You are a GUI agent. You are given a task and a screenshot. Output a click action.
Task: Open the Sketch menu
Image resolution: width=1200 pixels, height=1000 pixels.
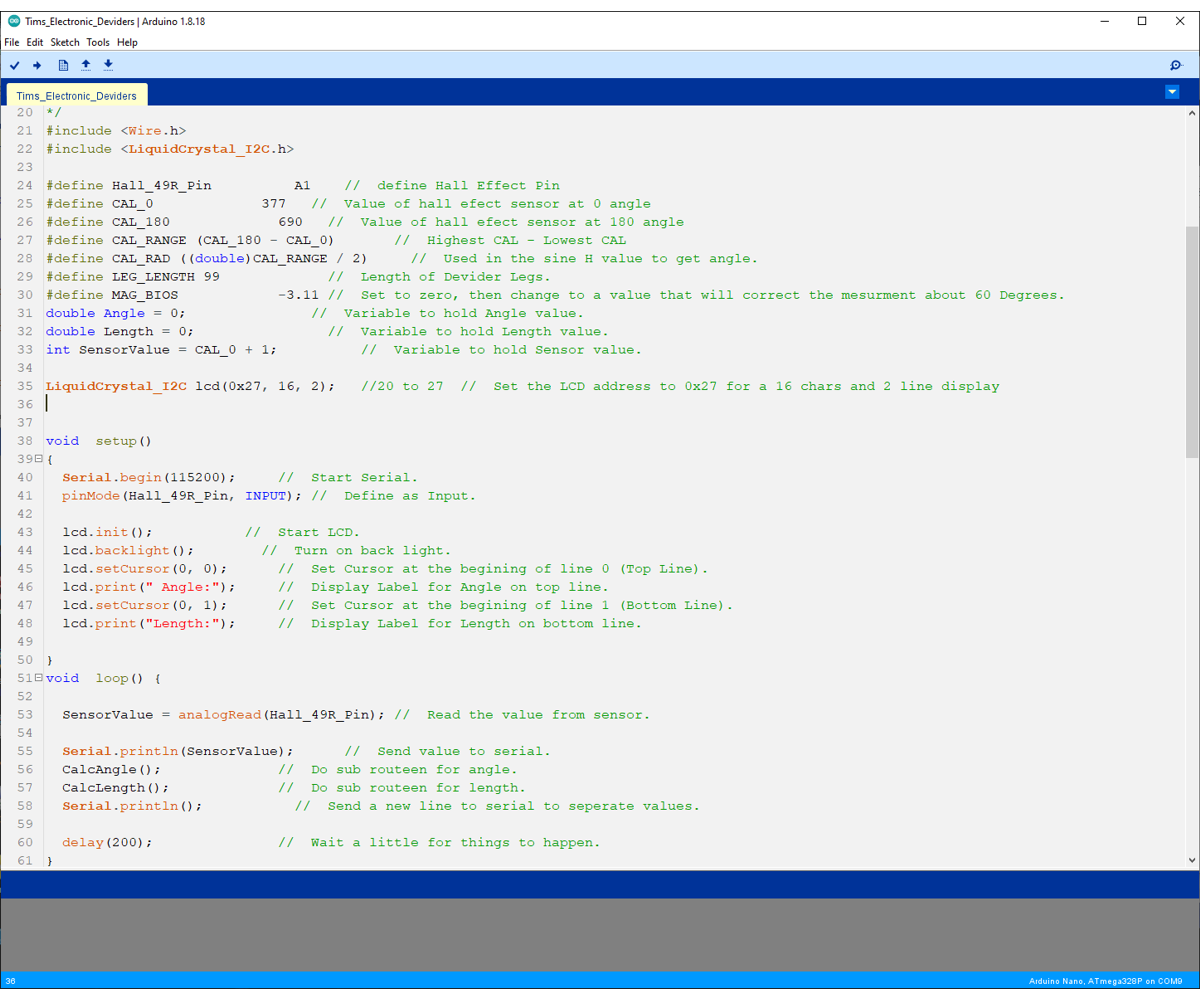pos(64,42)
